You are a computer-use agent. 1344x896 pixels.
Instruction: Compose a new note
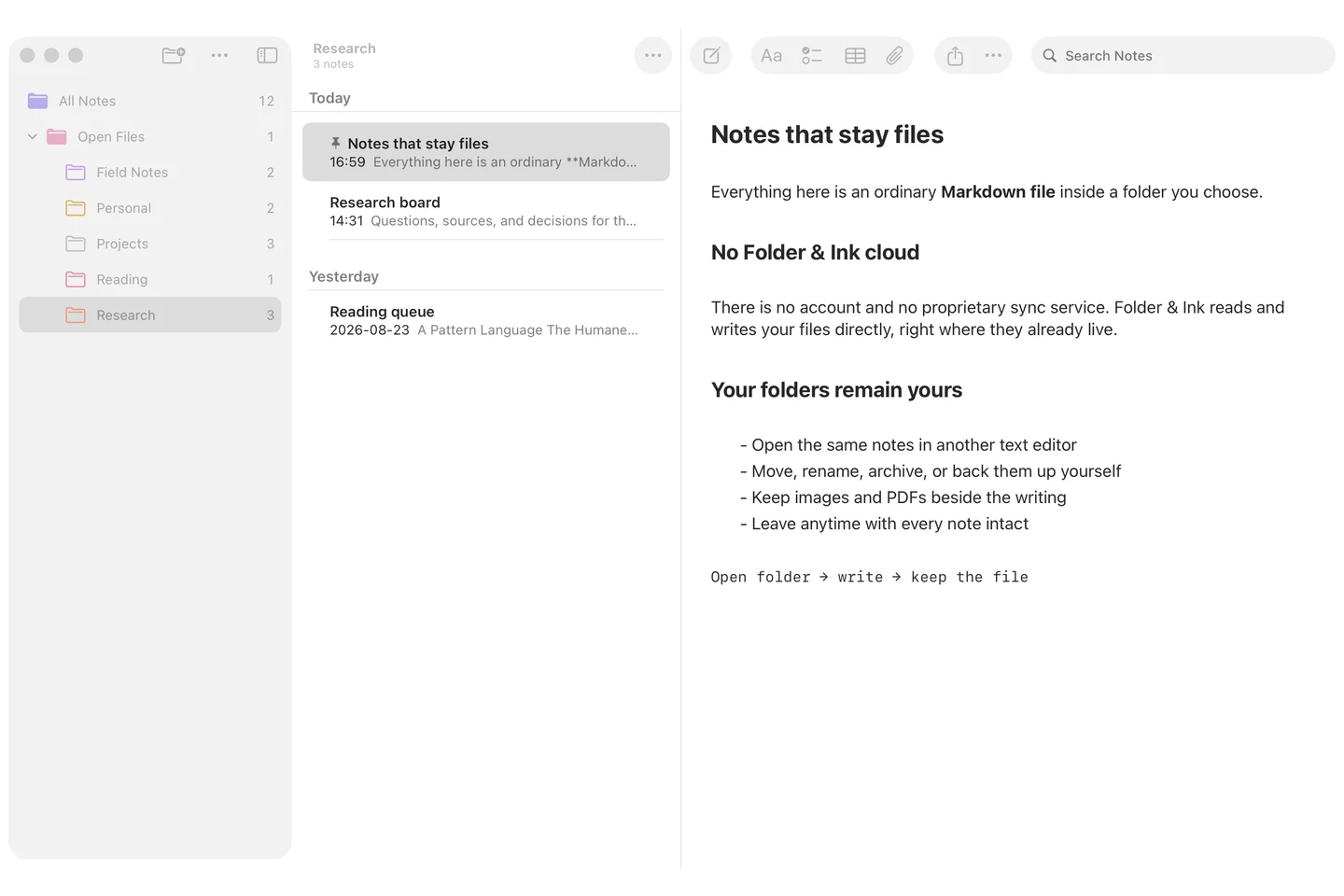point(711,55)
